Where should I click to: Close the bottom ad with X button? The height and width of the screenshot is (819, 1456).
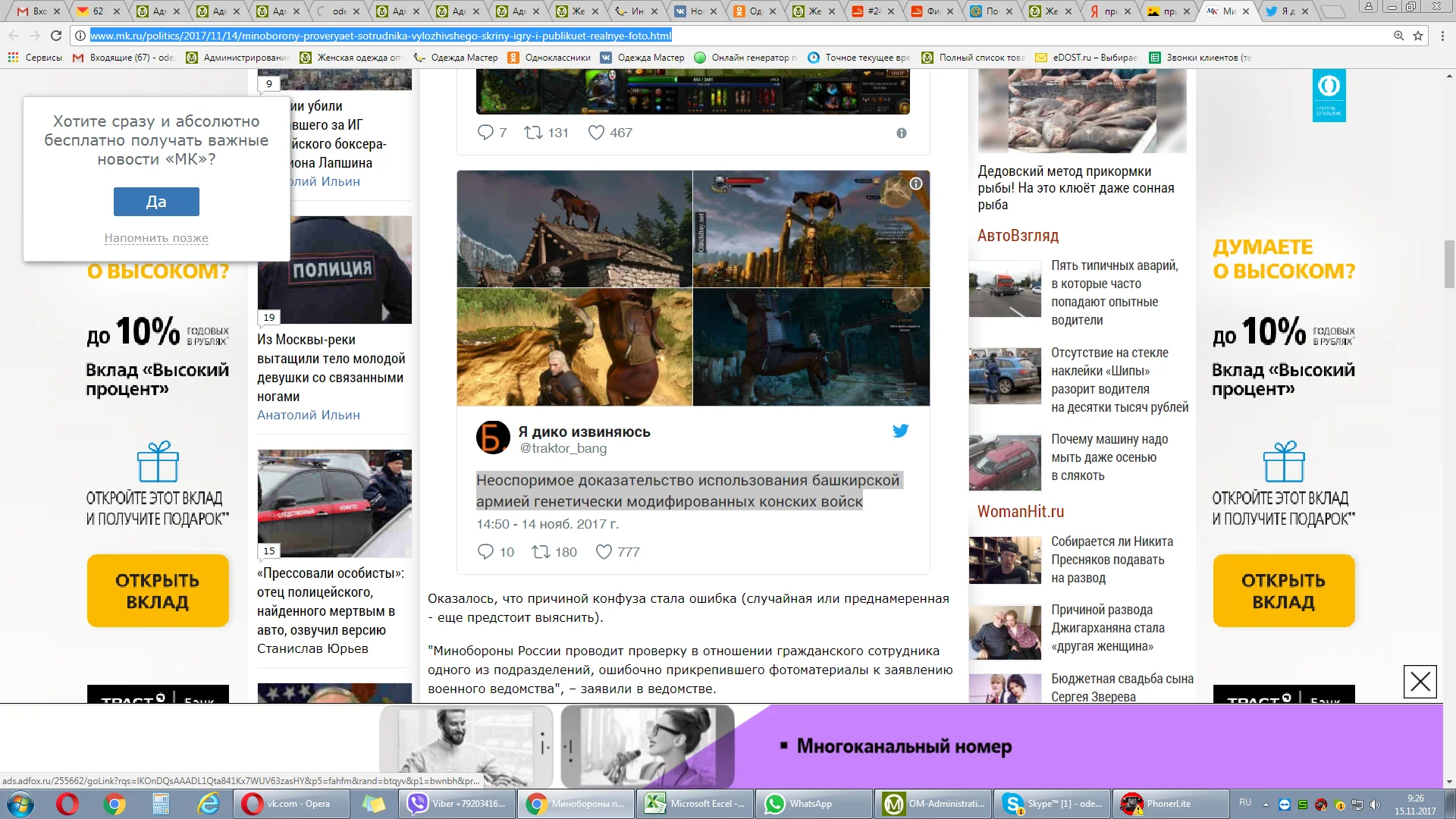pyautogui.click(x=1420, y=682)
